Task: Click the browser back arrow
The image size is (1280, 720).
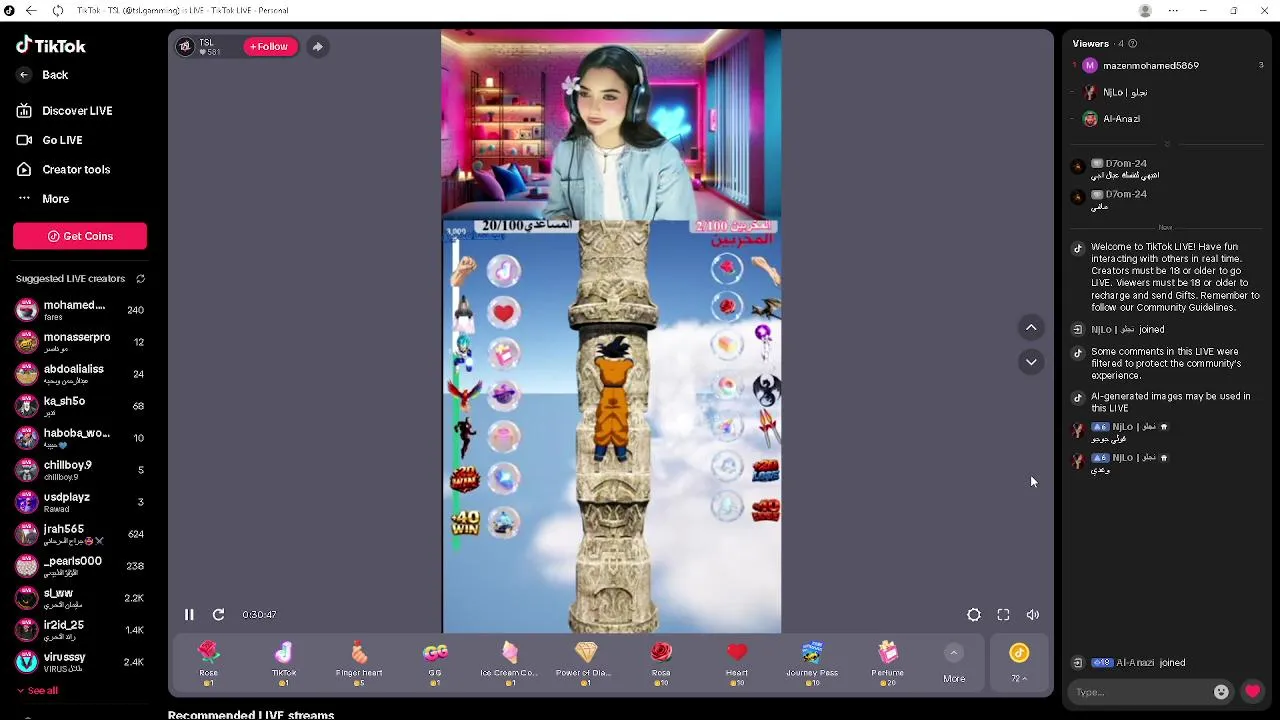Action: [31, 11]
